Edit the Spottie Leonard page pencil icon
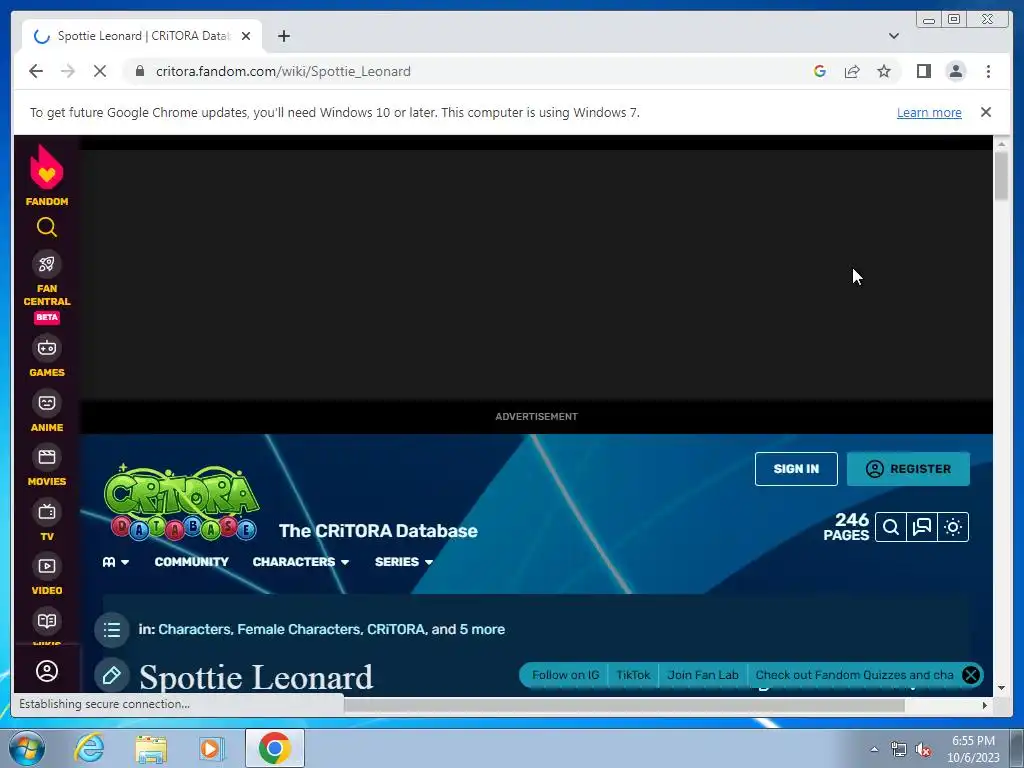 [x=112, y=675]
